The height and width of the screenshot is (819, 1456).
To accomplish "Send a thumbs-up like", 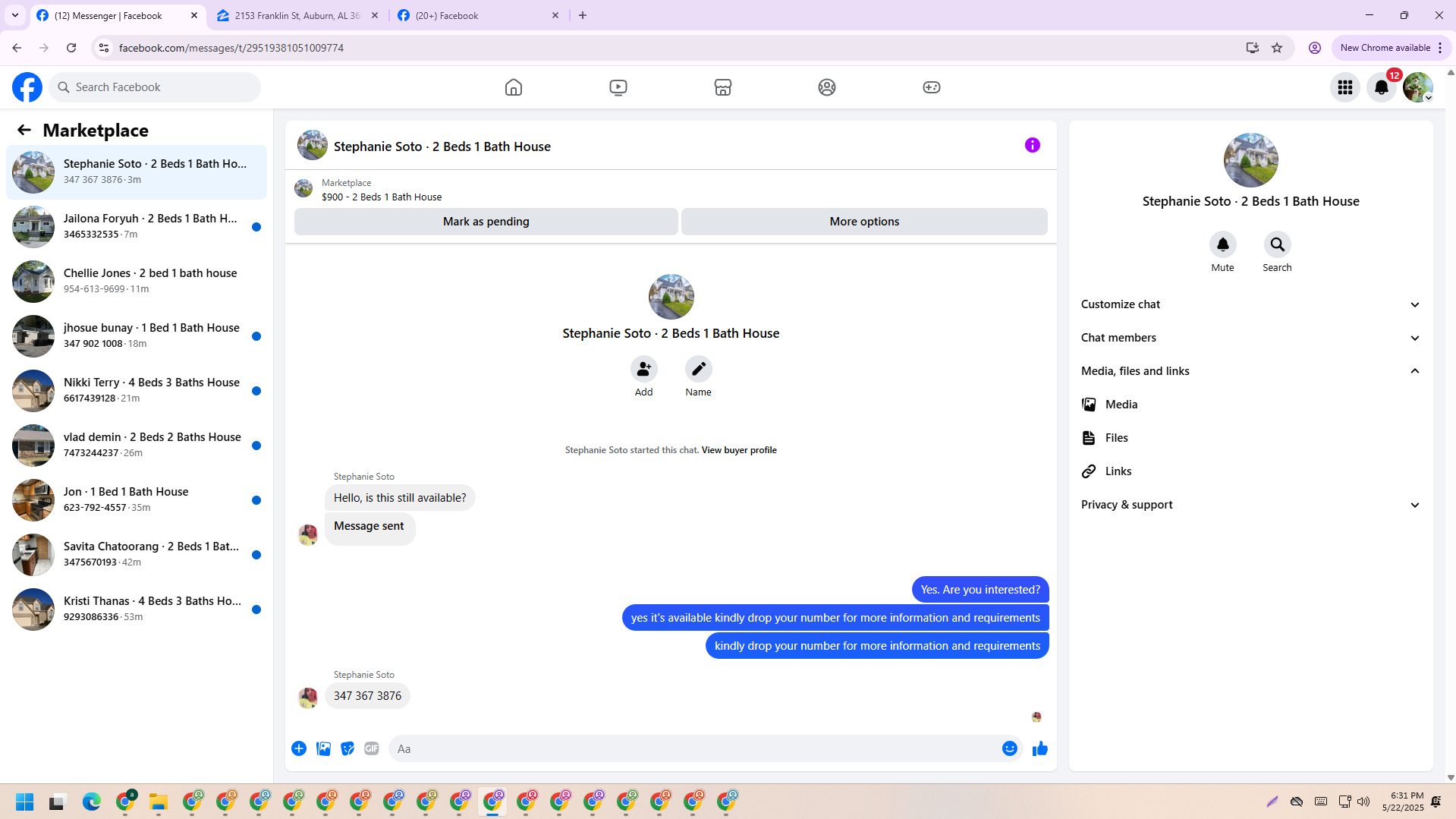I will (1040, 749).
